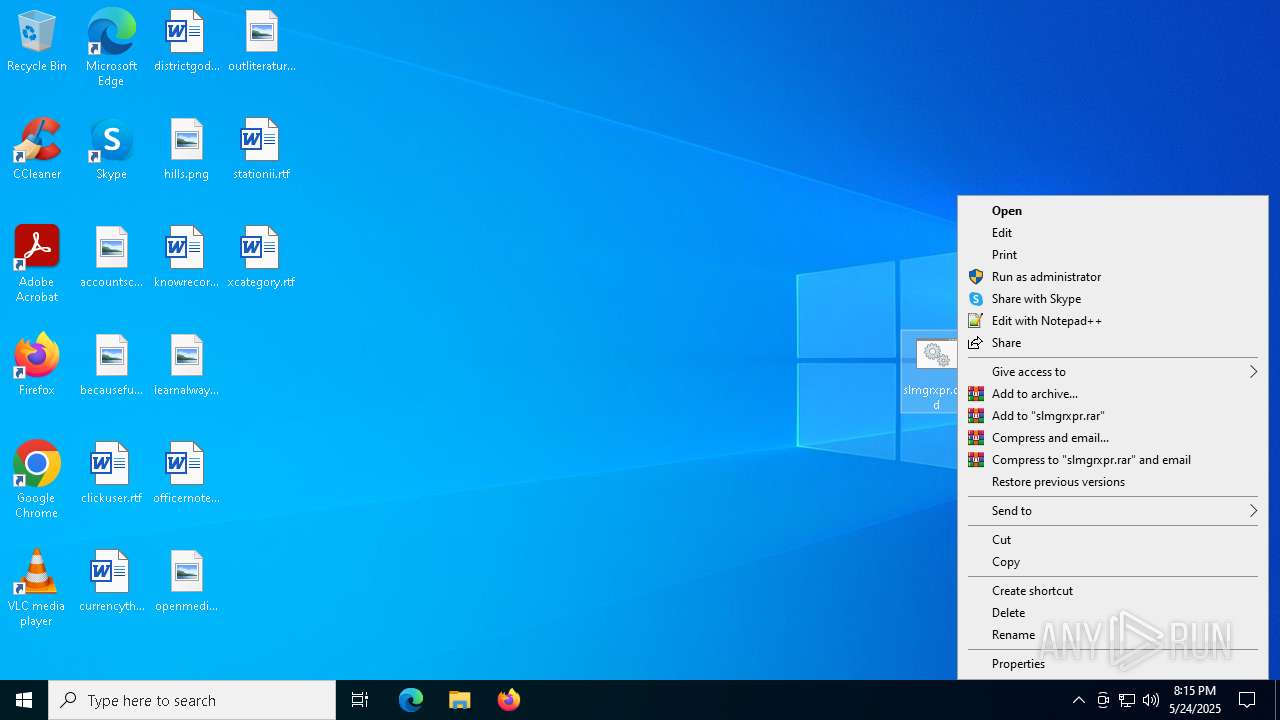Select the Firefox desktop shortcut
Screen dimensions: 1280x720
(37, 366)
